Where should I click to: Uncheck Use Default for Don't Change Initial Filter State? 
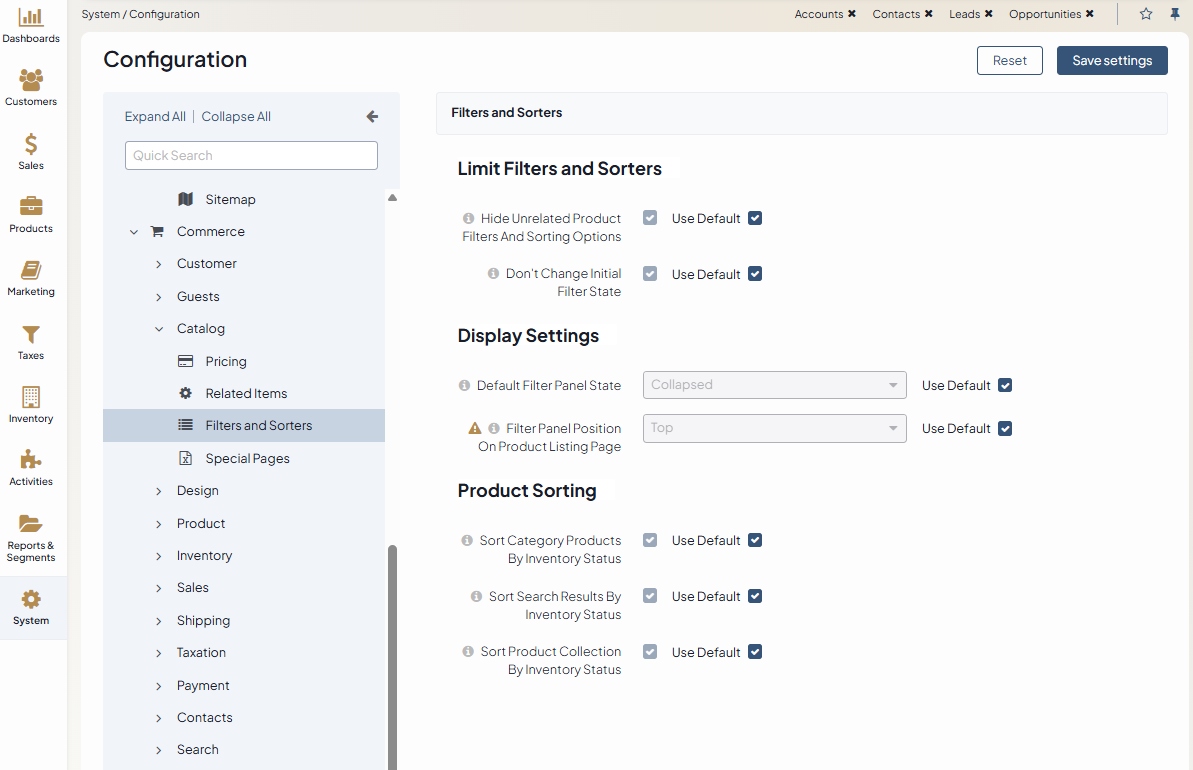[x=755, y=274]
